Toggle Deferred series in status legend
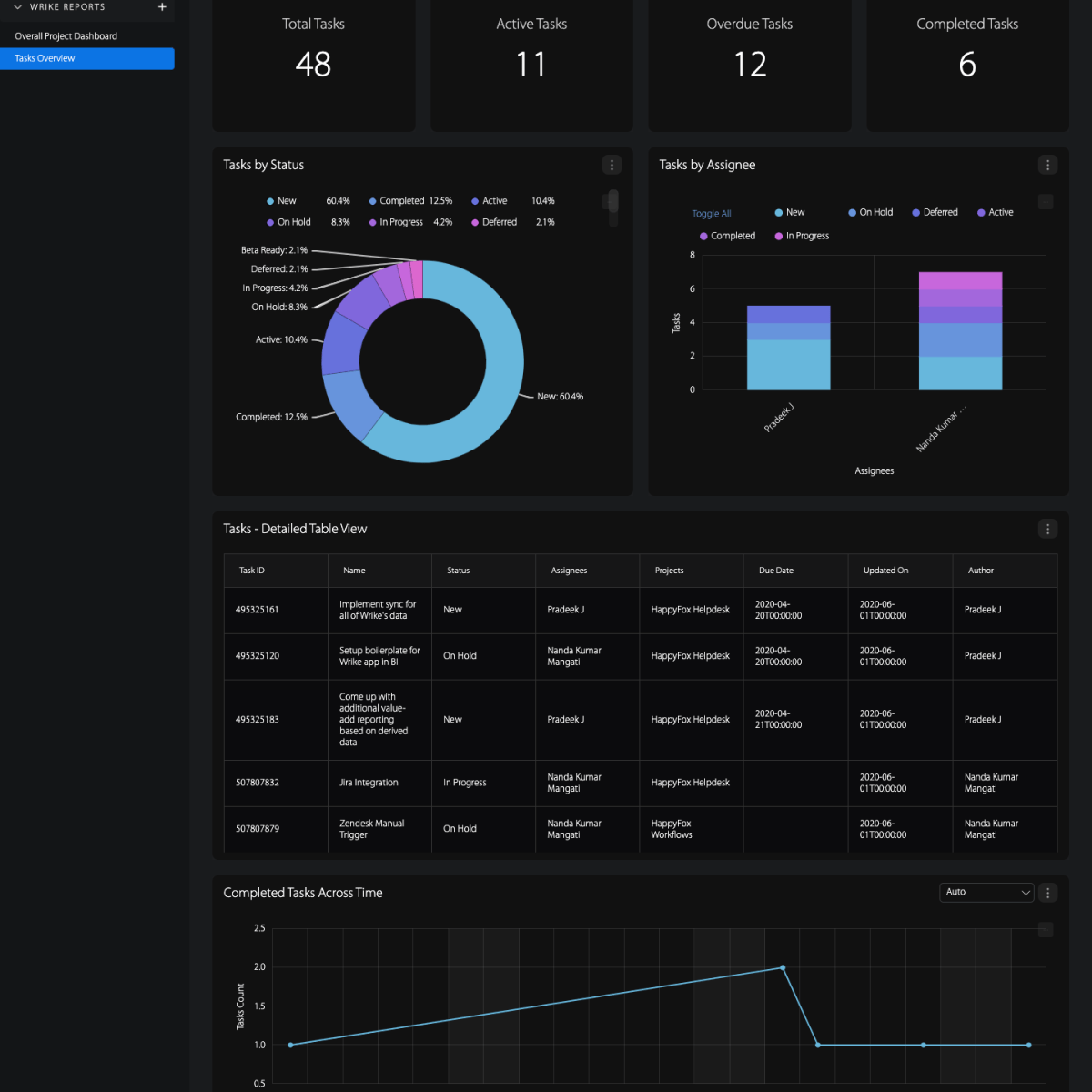Viewport: 1092px width, 1092px height. click(493, 222)
